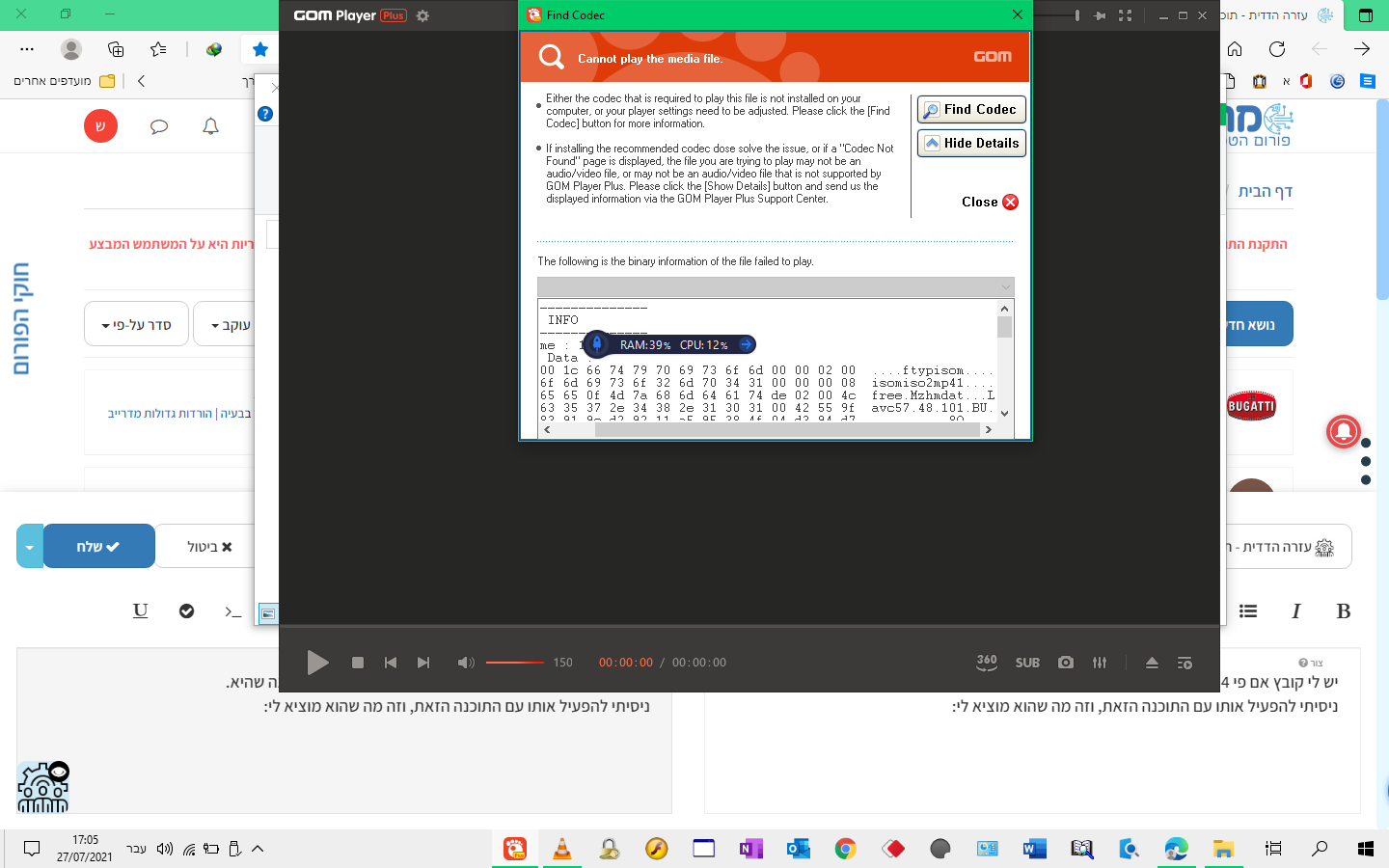
Task: Enable 360 degree video mode
Action: (x=987, y=662)
